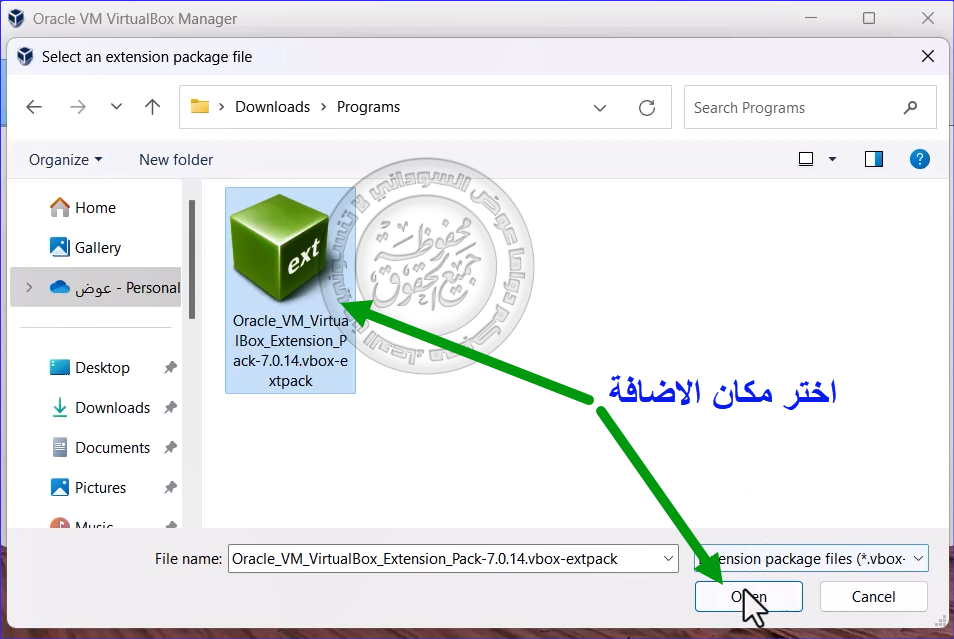Screen dimensions: 954x639
Task: Click Downloads in the breadcrumb path
Action: pos(272,107)
